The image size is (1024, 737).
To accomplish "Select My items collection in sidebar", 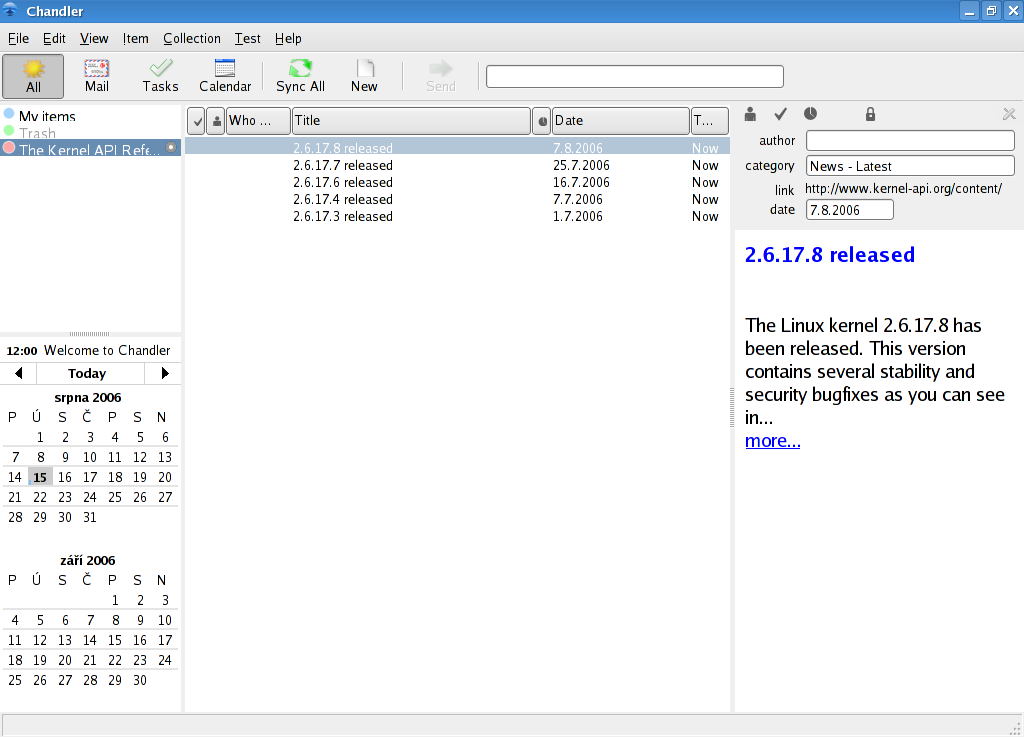I will [x=90, y=116].
